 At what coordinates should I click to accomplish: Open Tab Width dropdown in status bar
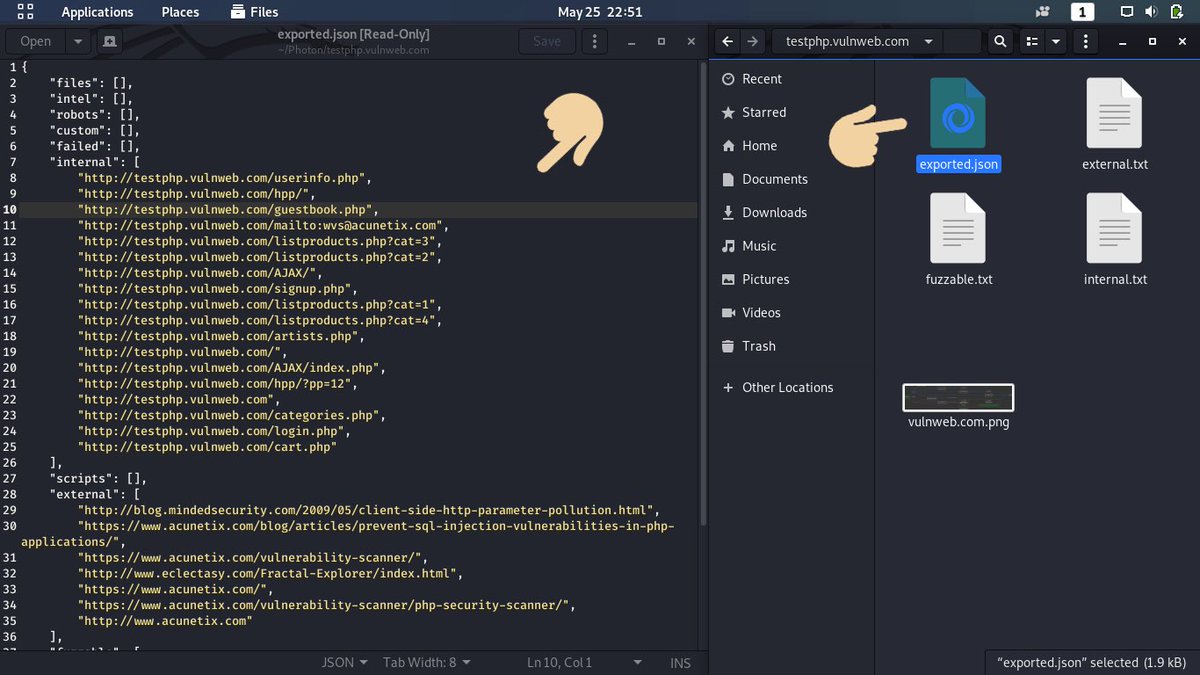click(427, 662)
